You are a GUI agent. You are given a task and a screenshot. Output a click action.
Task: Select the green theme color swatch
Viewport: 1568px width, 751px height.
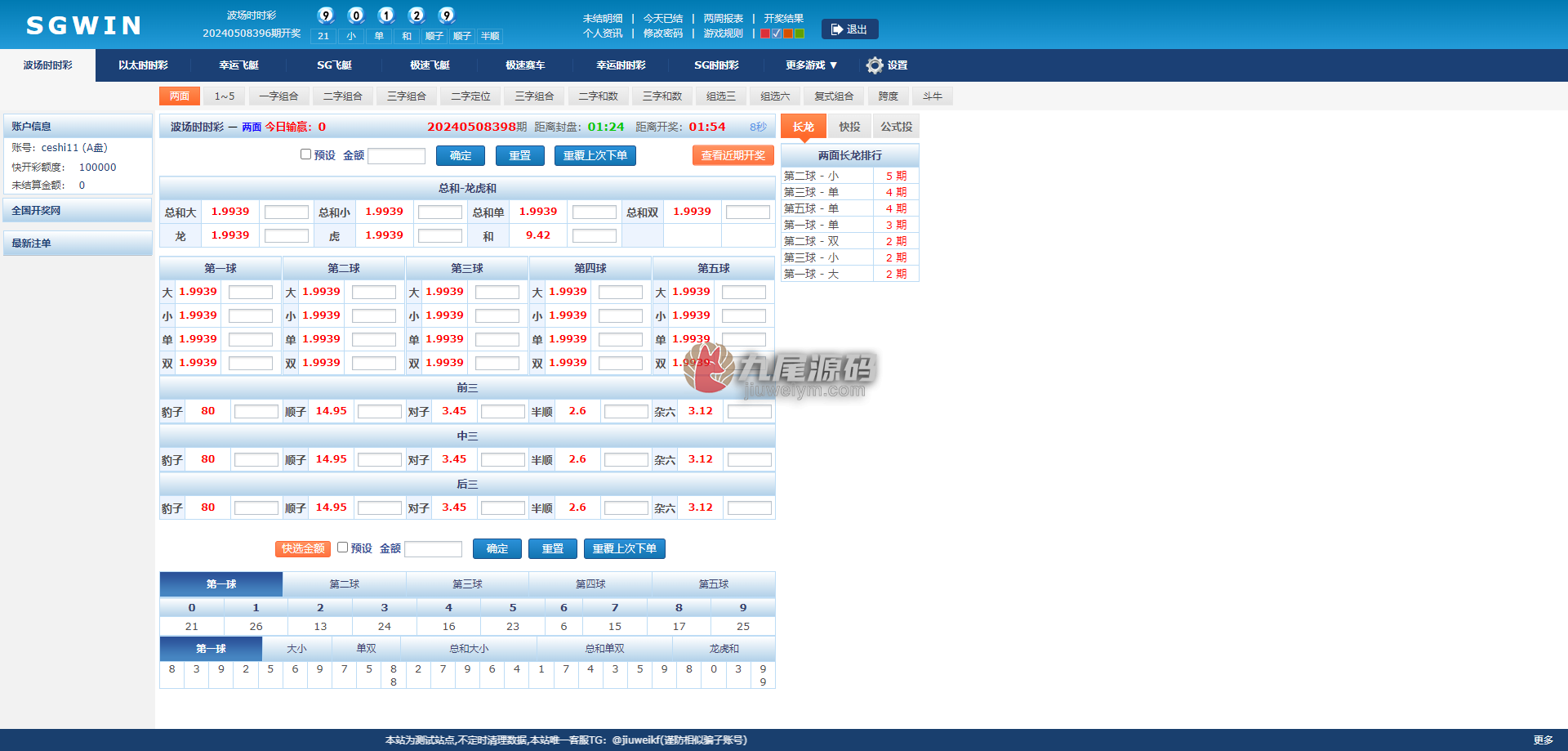(800, 34)
